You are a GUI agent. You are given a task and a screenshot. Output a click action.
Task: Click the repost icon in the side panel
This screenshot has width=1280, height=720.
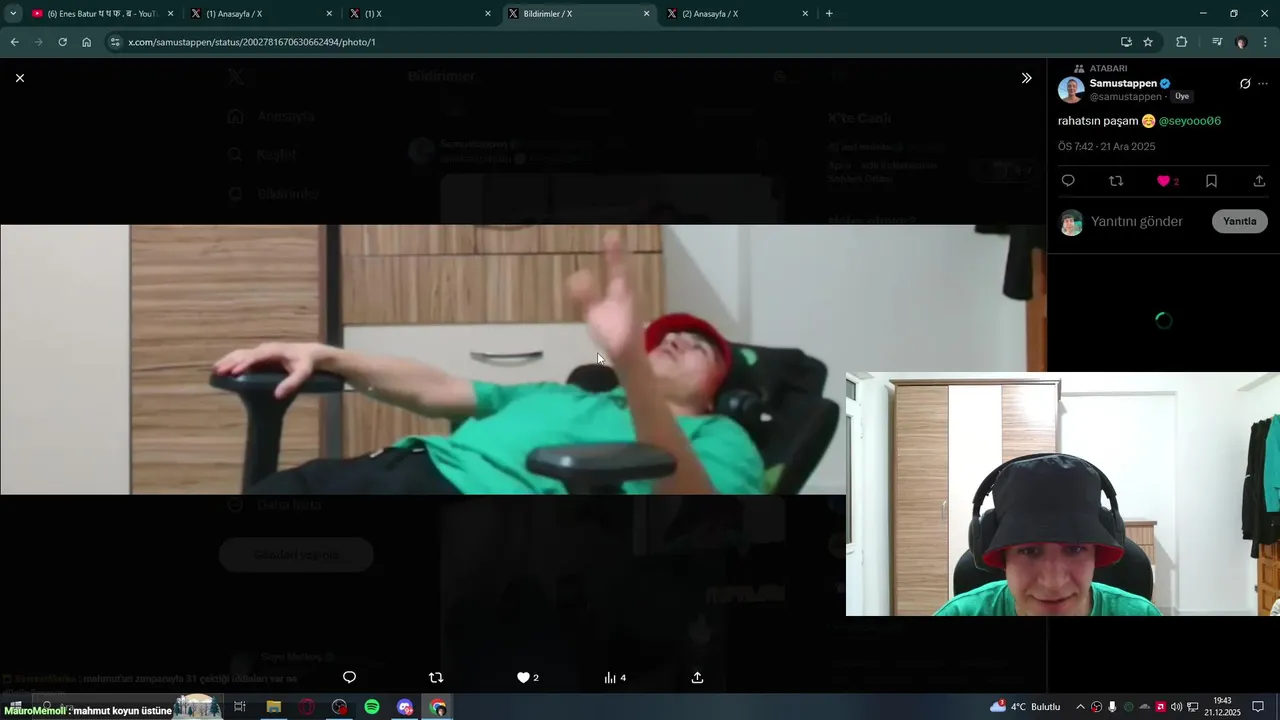[x=1116, y=181]
